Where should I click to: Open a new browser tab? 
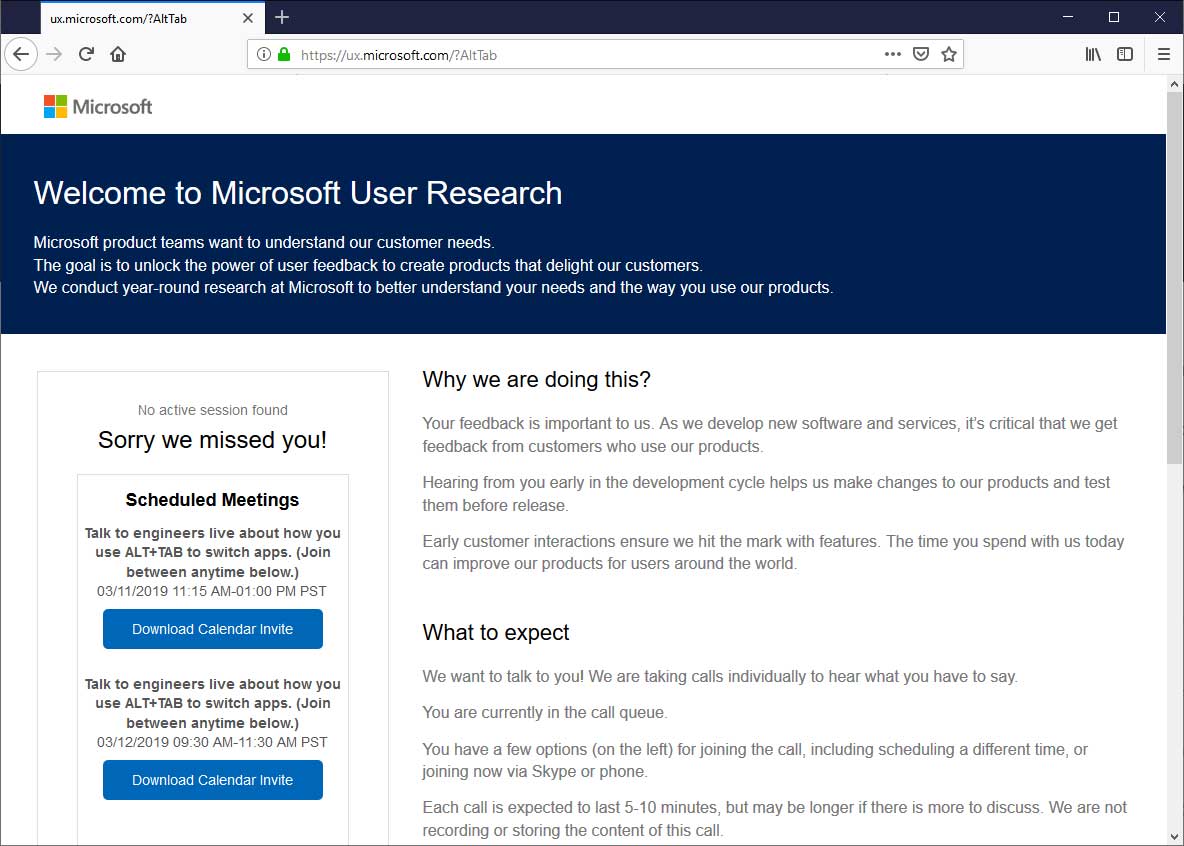(x=282, y=17)
